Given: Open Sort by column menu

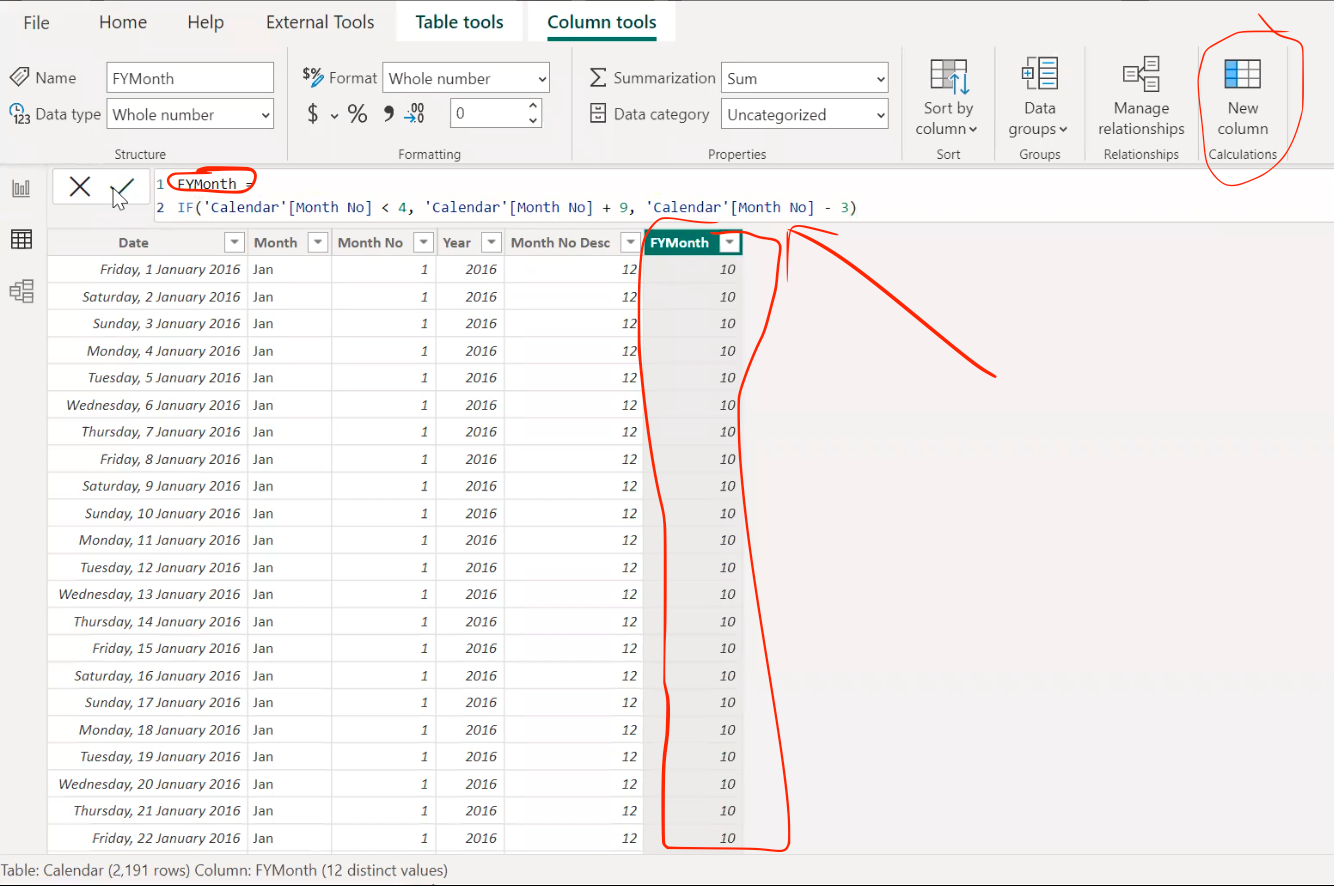Looking at the screenshot, I should pos(948,97).
